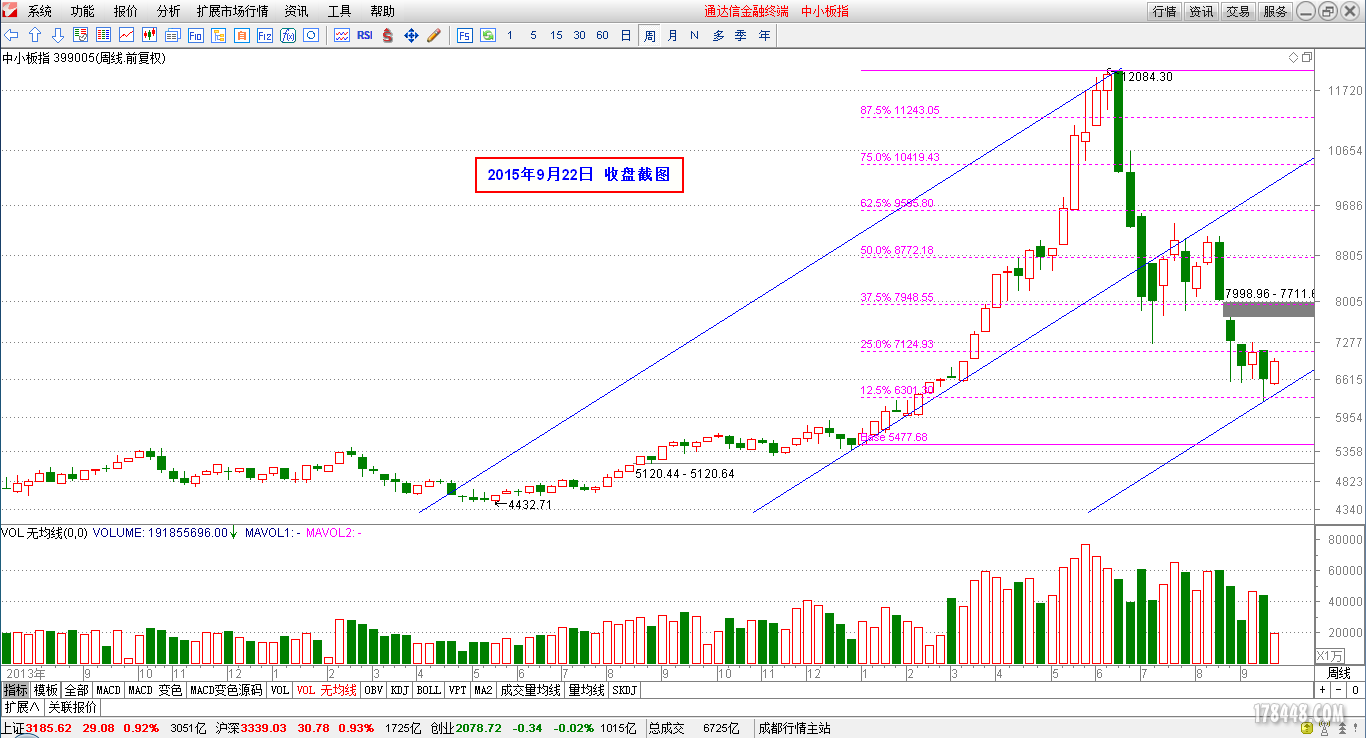Open the red time-sharing line chart icon
This screenshot has height=738, width=1366.
127,35
